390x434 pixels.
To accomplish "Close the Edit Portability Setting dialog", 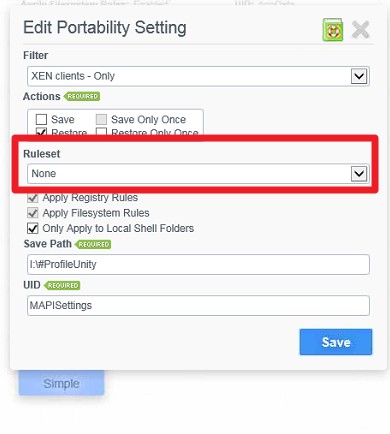I will pos(360,30).
